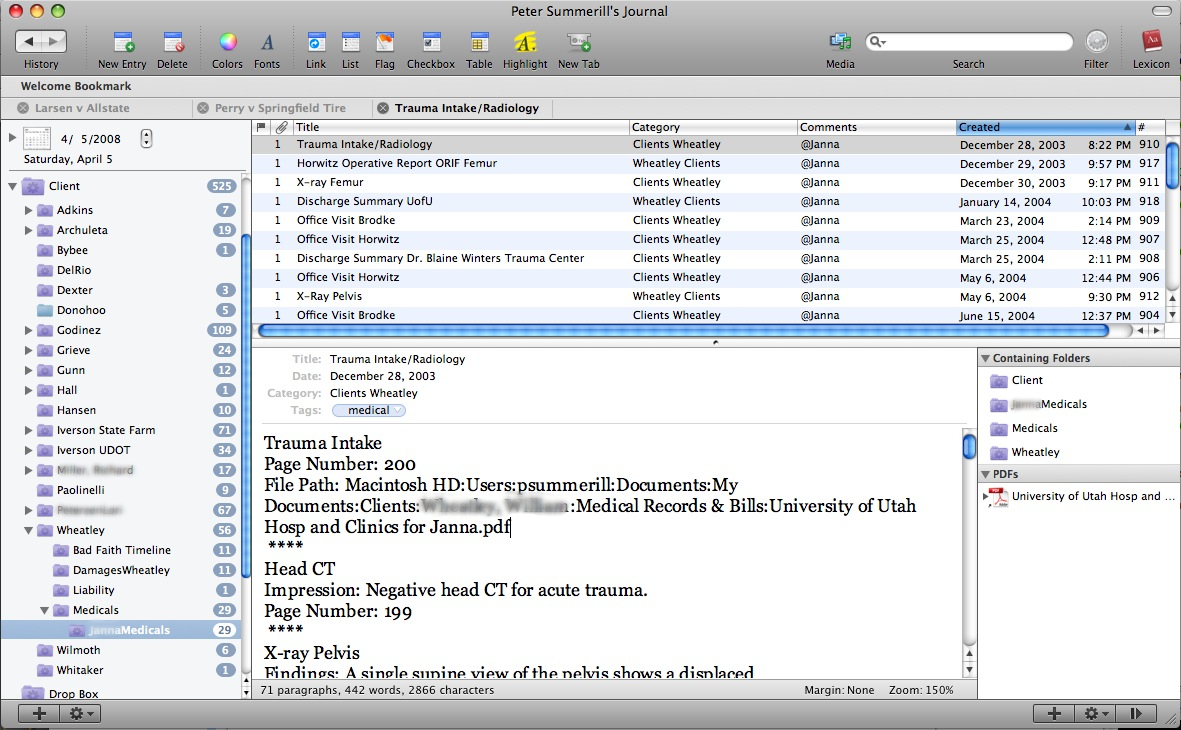
Task: Open the medical tag dropdown
Action: (398, 411)
